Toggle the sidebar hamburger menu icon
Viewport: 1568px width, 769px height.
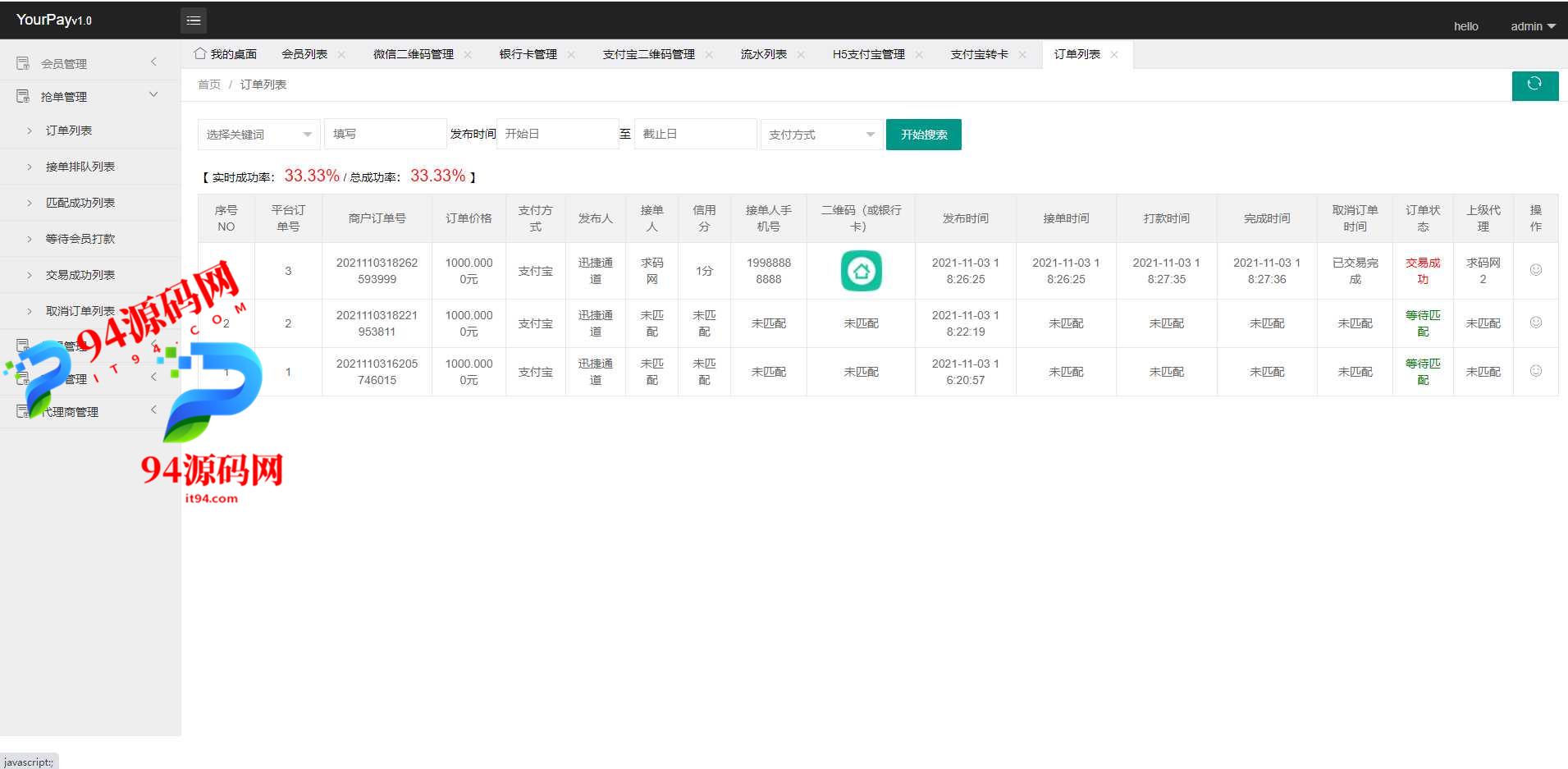click(x=194, y=21)
